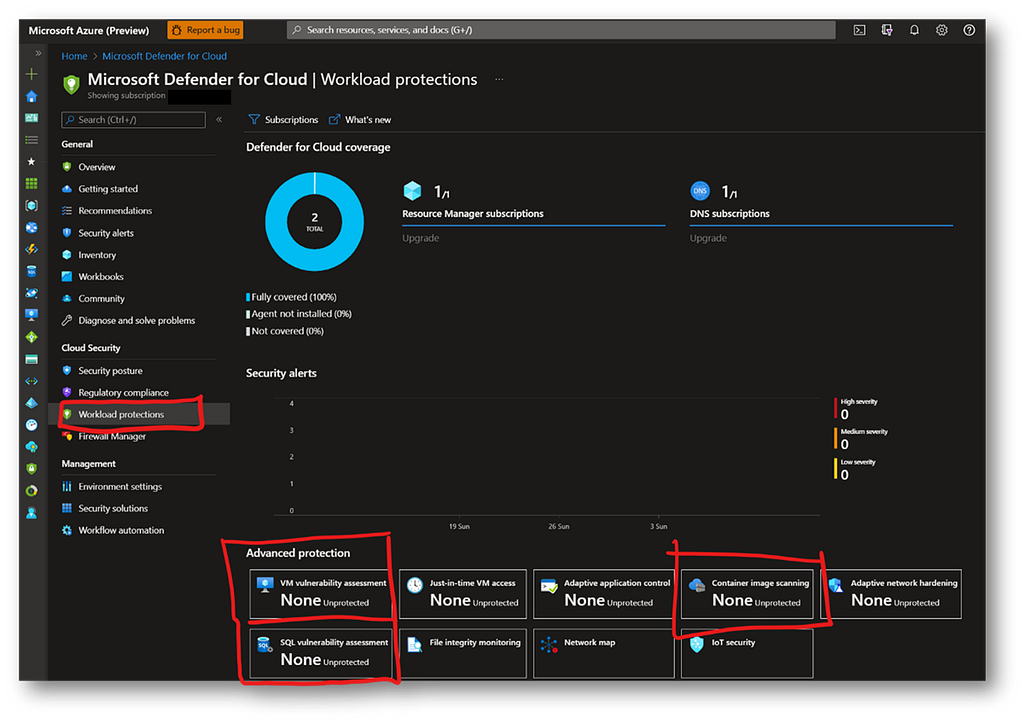Click the Agent not installed (0%) legend
The image size is (1024, 725).
pyautogui.click(x=299, y=314)
